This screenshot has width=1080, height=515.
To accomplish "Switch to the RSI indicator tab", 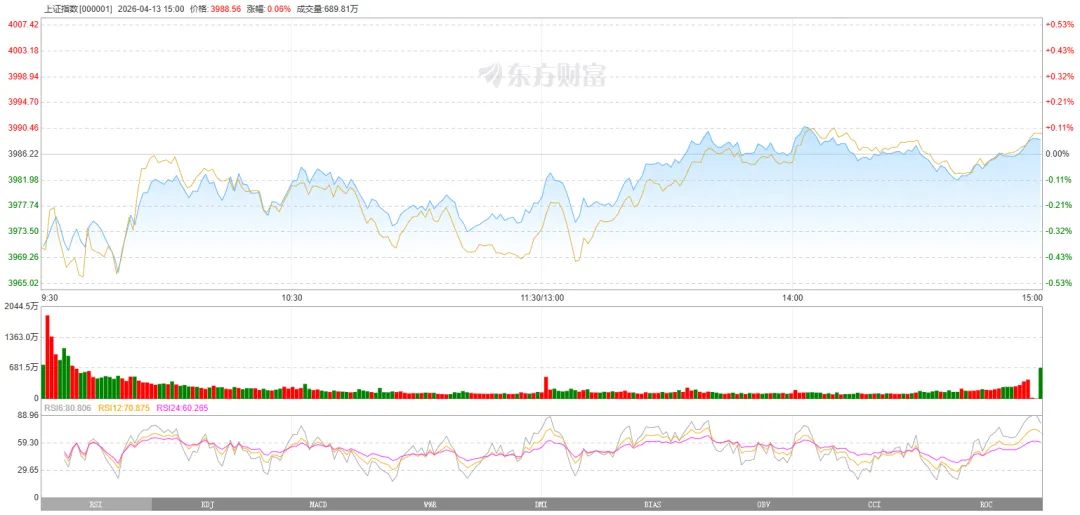I will pyautogui.click(x=96, y=505).
